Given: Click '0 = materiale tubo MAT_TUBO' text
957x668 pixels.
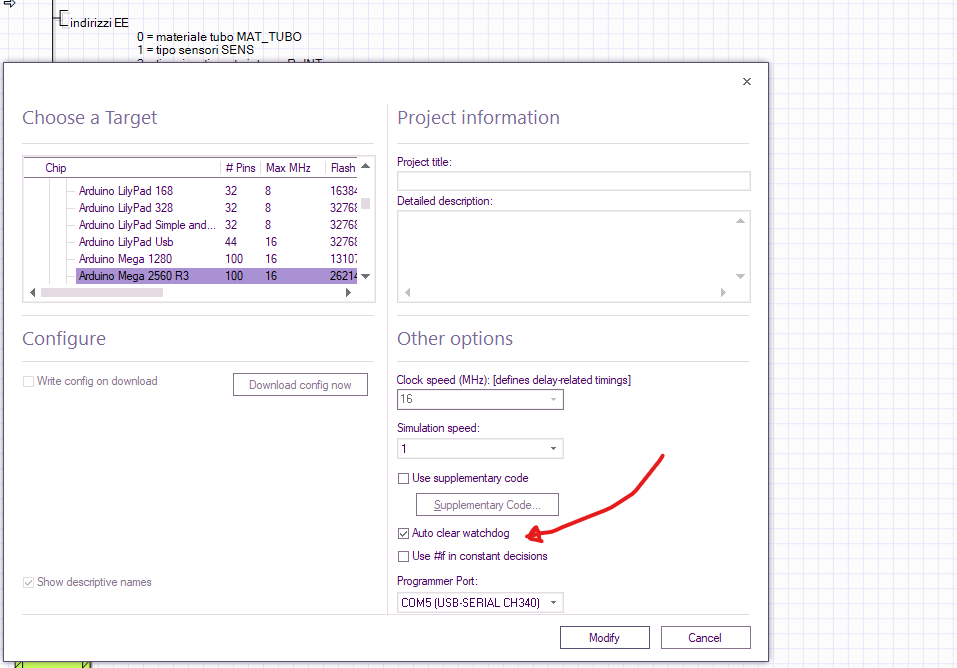Looking at the screenshot, I should pos(220,37).
